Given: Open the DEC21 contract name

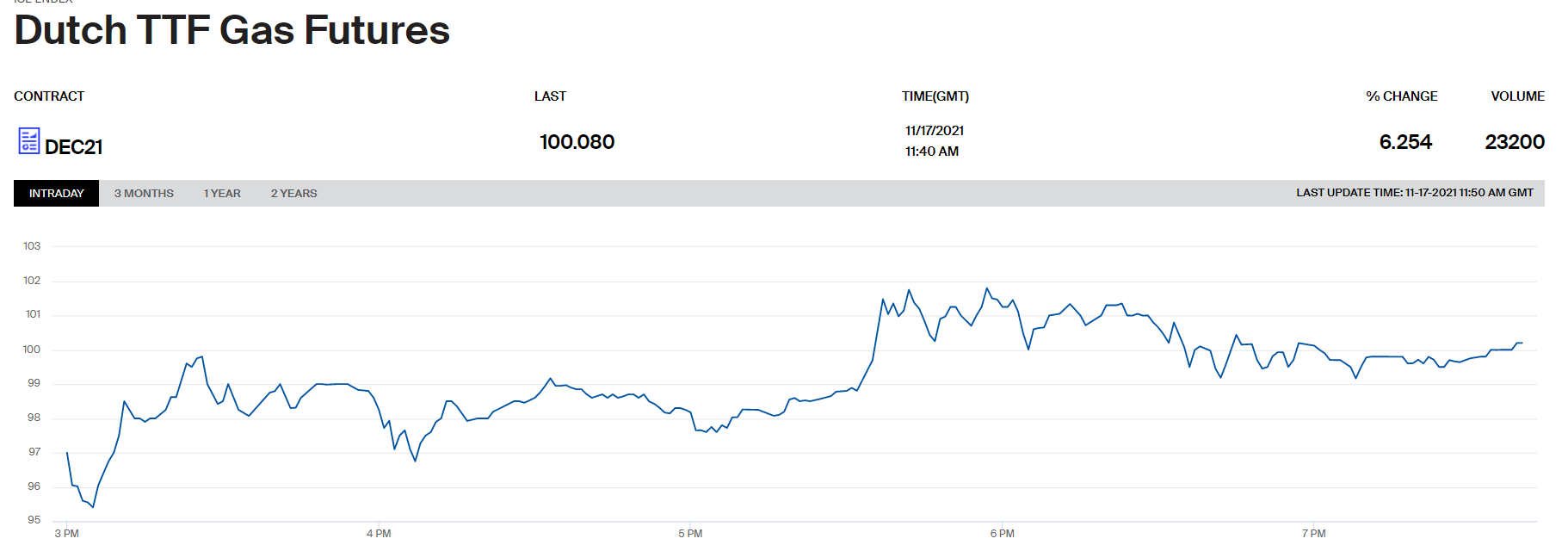Looking at the screenshot, I should click(x=74, y=147).
